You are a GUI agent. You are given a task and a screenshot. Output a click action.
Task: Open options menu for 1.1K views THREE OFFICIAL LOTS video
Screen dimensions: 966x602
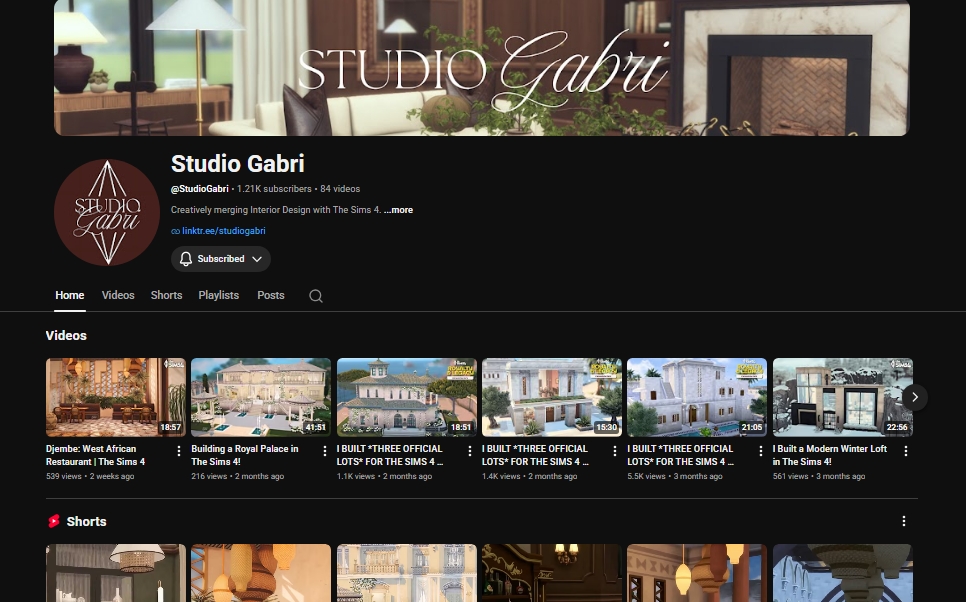pos(469,451)
